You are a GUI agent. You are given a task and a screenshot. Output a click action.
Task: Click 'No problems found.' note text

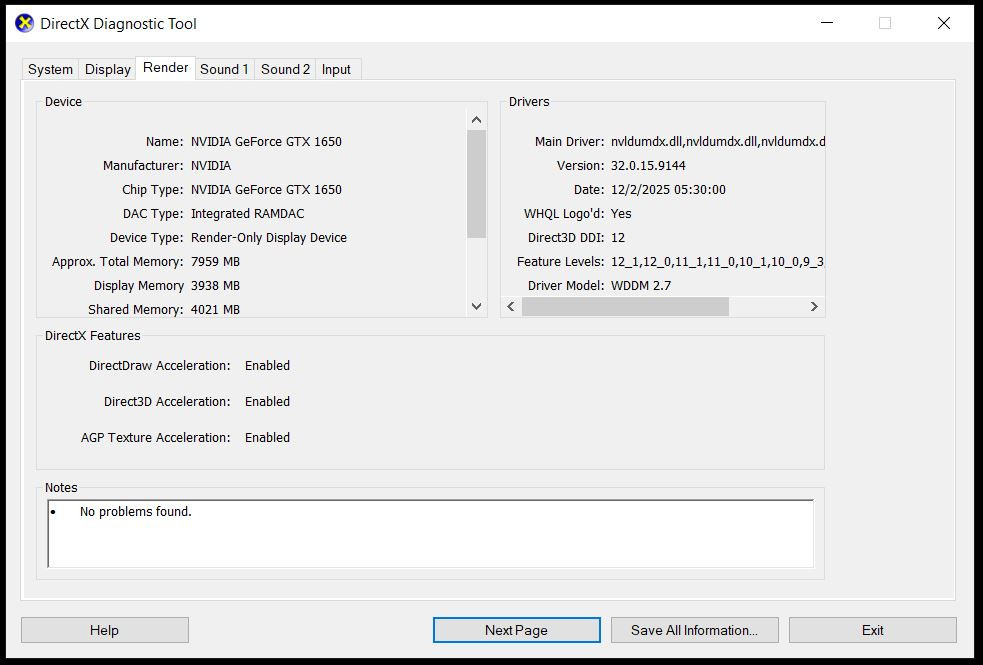pos(135,511)
